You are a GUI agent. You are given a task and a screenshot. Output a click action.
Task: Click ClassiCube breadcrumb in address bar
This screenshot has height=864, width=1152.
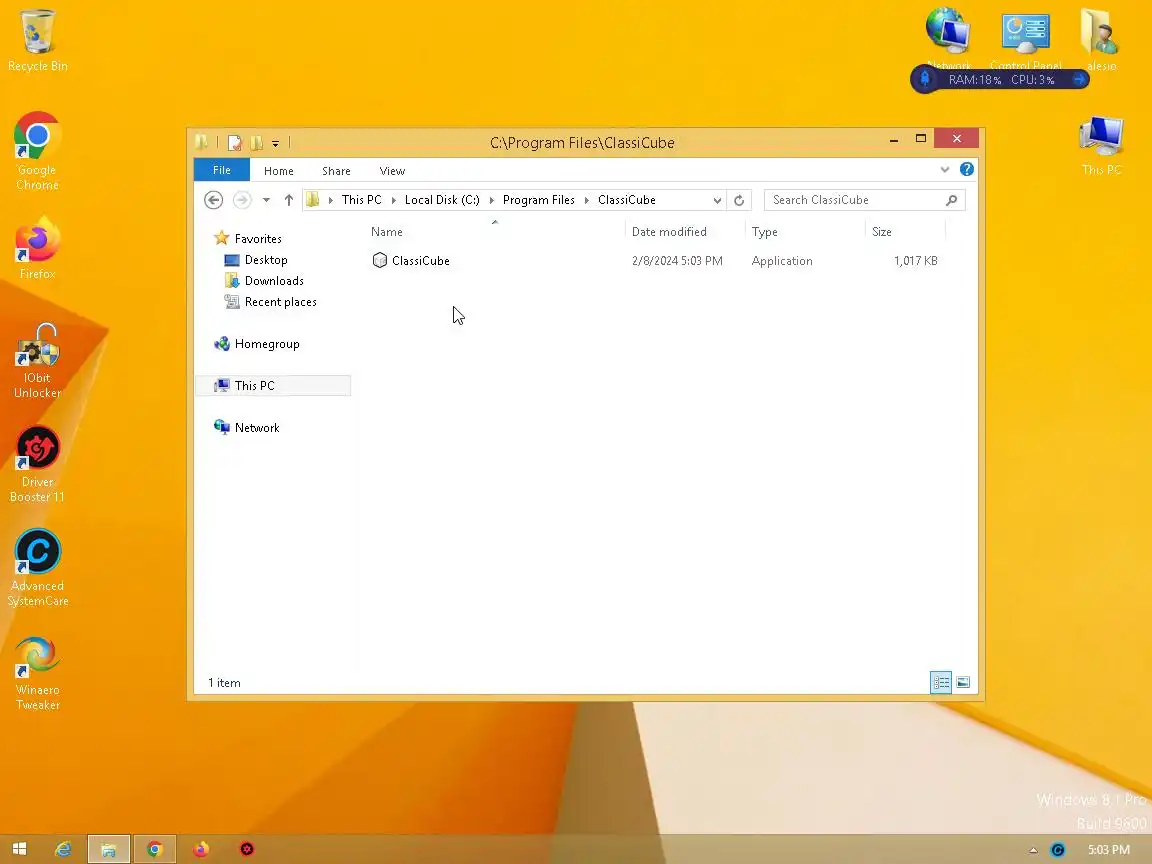click(x=627, y=200)
